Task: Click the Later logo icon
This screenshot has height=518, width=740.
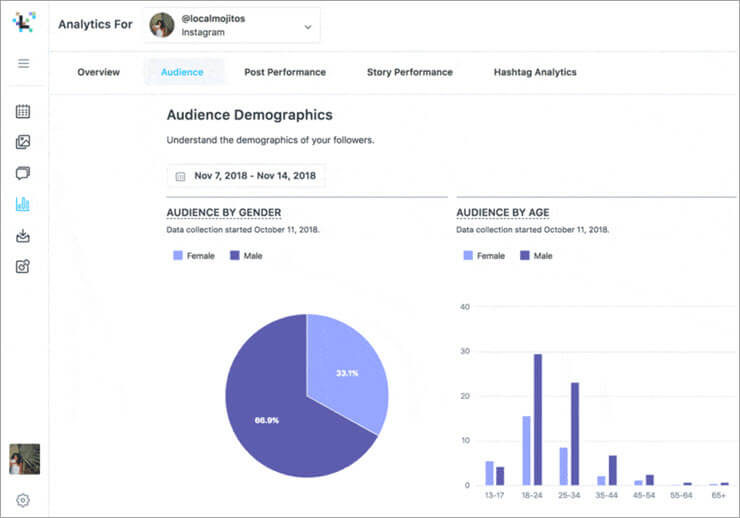Action: click(23, 23)
